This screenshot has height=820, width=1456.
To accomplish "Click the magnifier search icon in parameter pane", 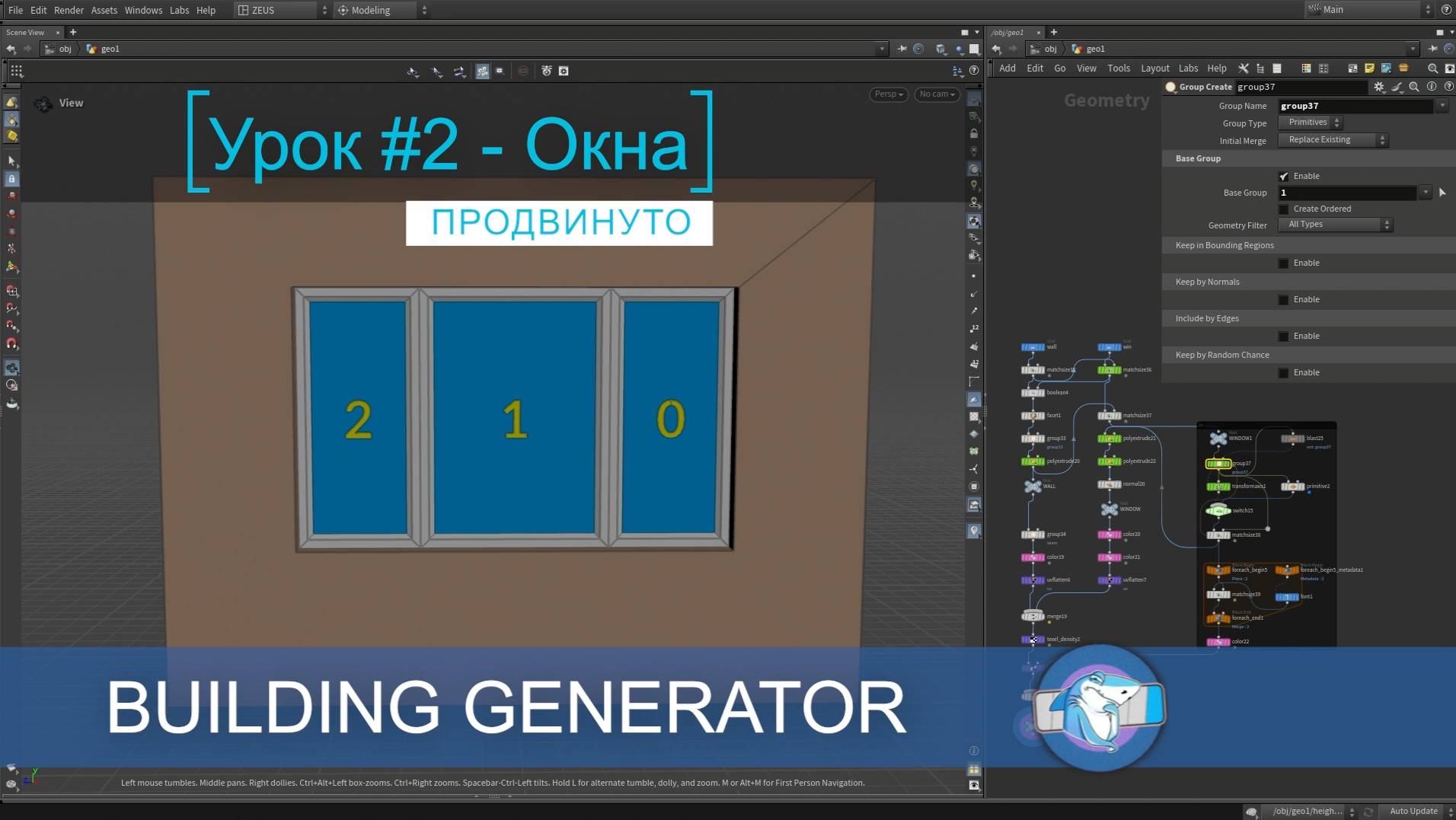I will [1414, 86].
